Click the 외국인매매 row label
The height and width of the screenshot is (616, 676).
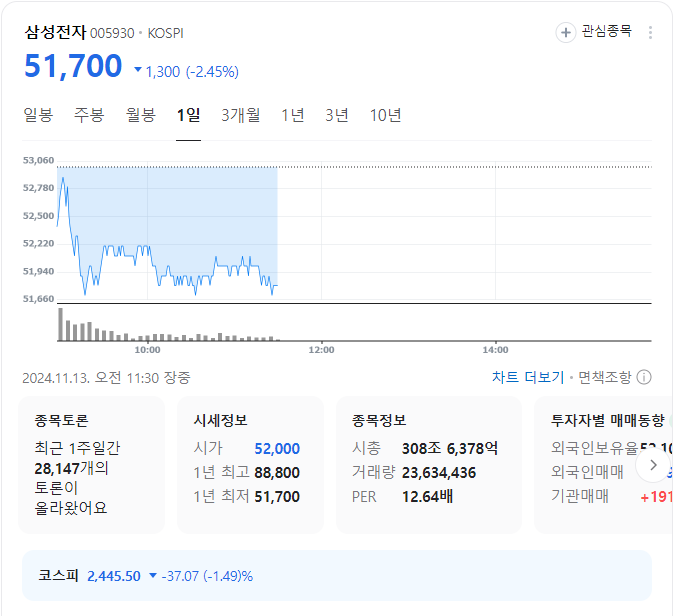point(587,472)
